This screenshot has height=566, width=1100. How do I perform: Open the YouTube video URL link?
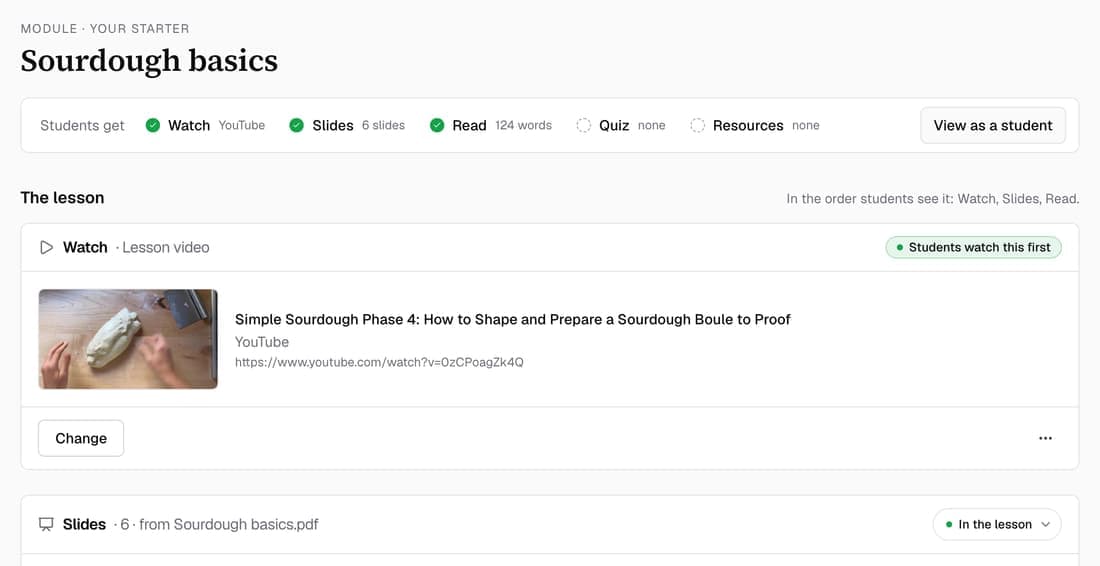click(379, 363)
